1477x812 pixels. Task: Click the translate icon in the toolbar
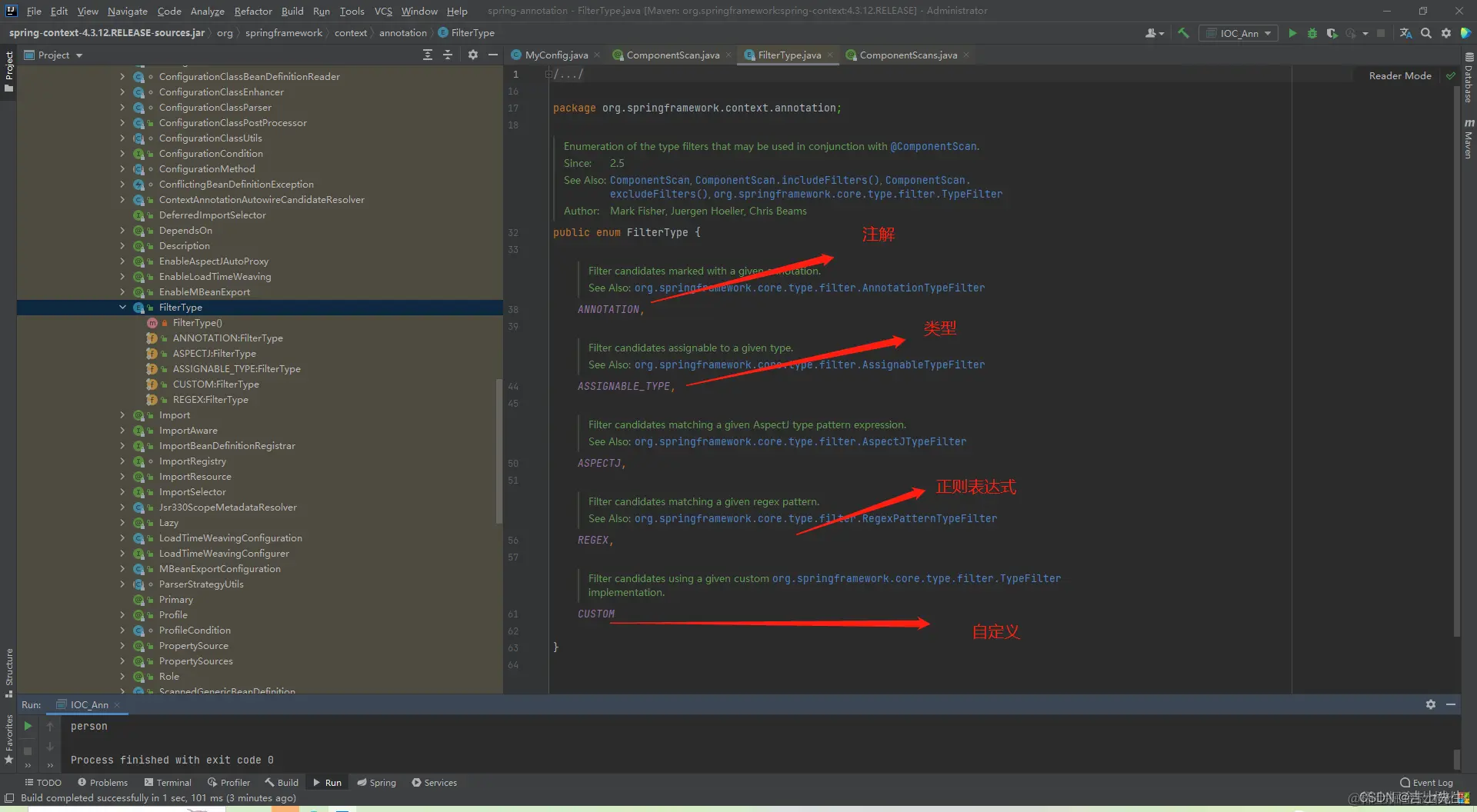pos(1405,33)
